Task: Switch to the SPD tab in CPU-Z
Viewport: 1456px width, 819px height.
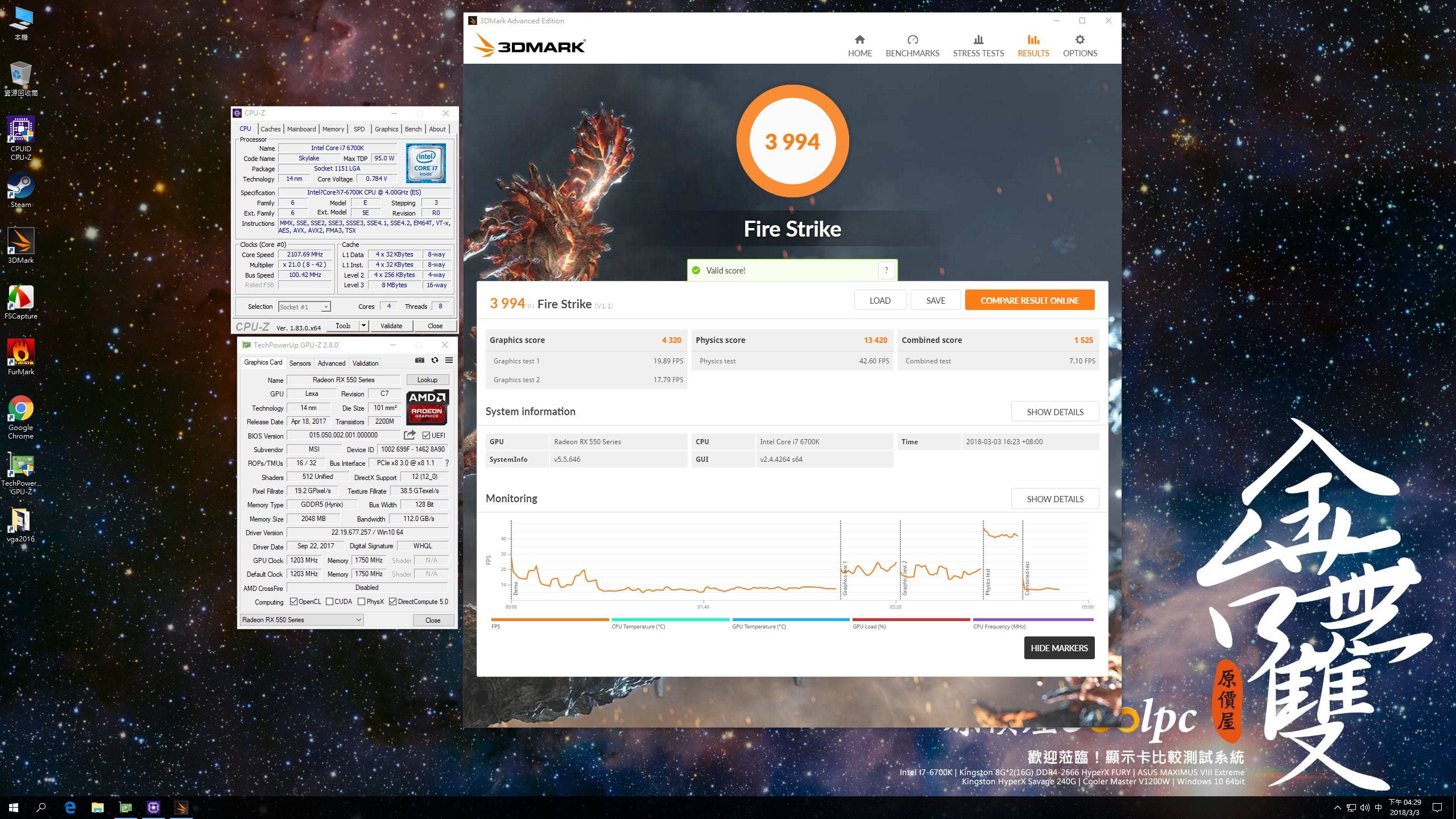Action: click(359, 129)
